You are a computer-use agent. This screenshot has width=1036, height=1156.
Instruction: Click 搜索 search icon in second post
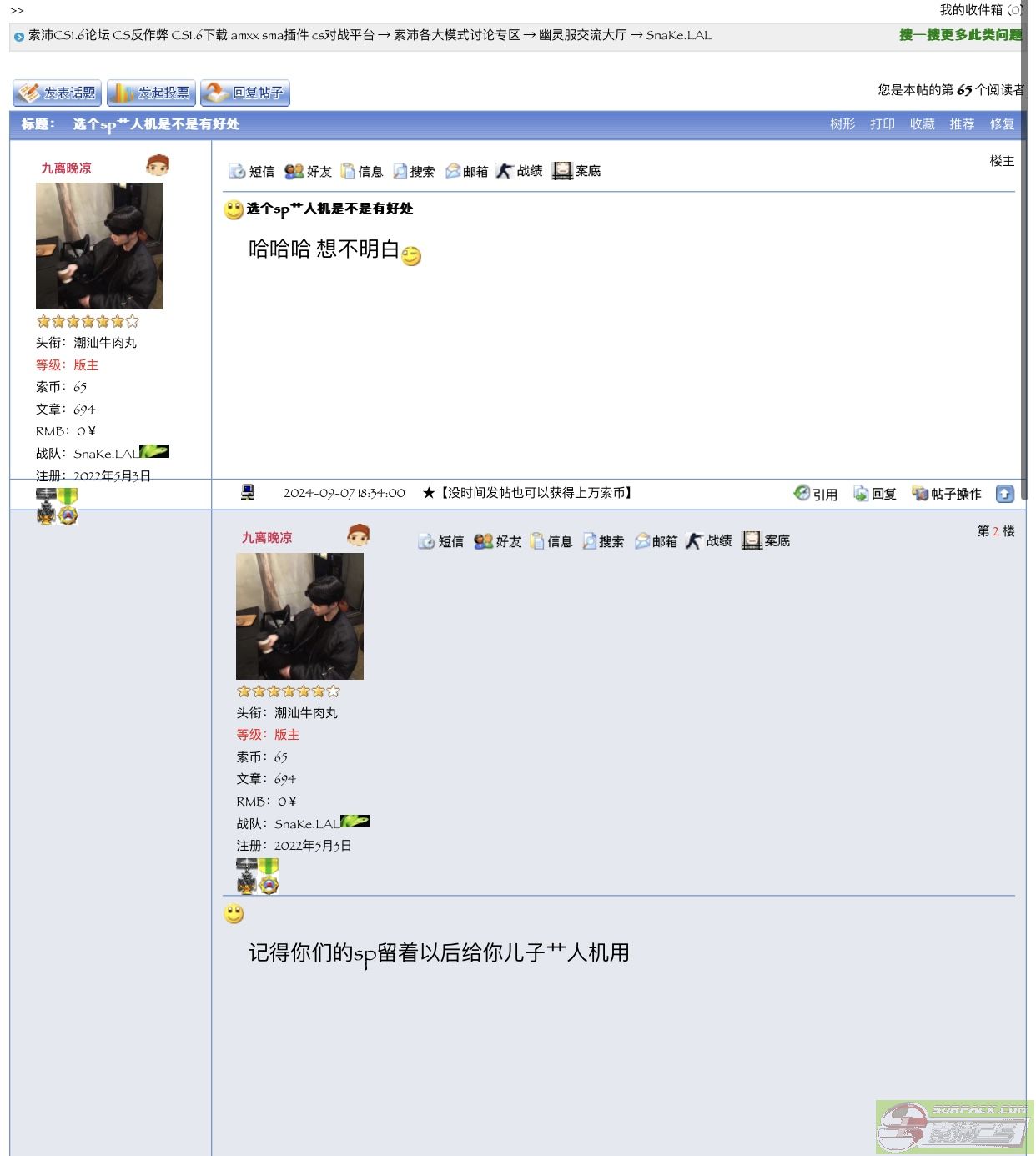tap(602, 541)
